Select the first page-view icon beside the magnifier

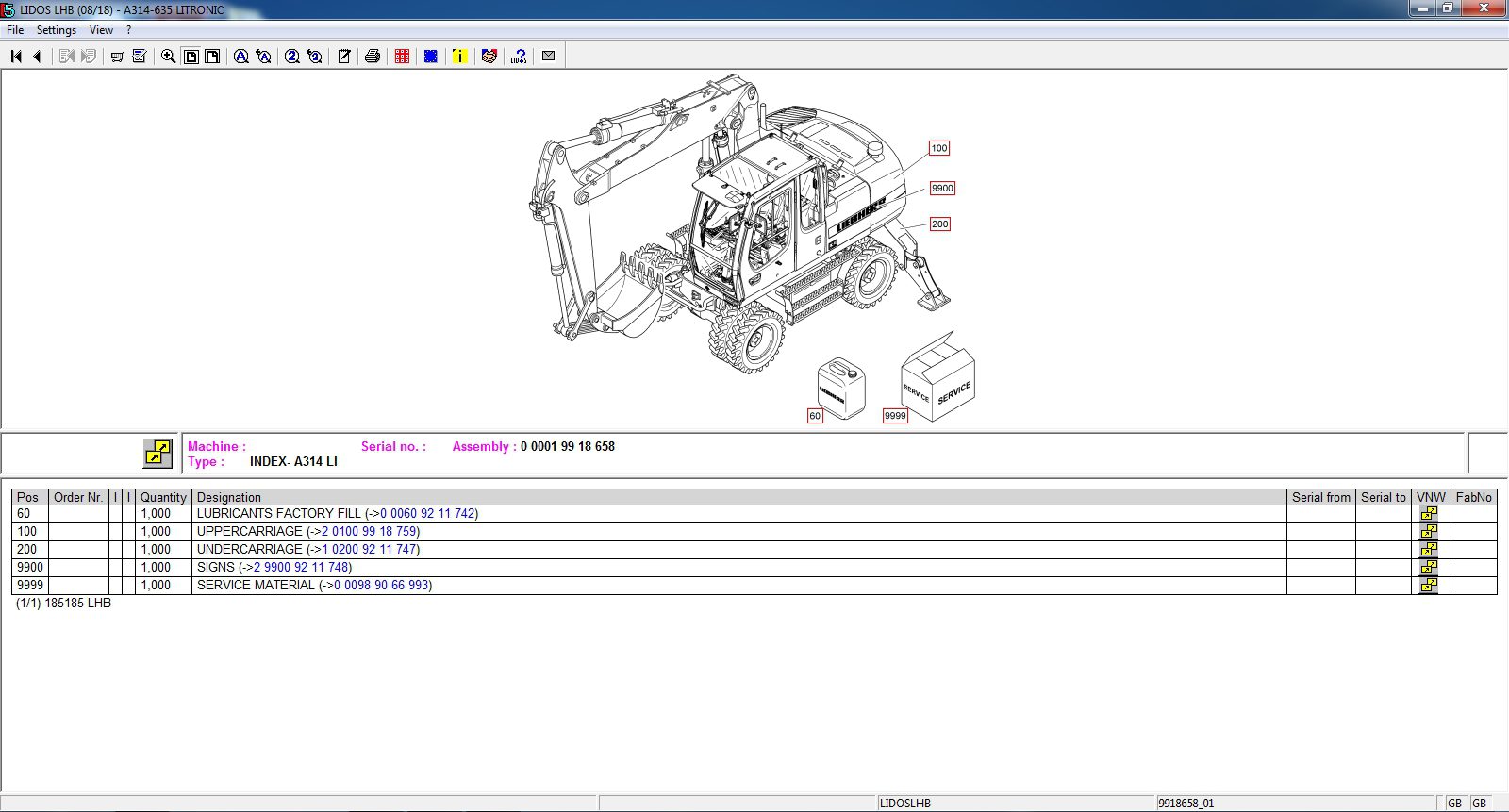click(191, 57)
